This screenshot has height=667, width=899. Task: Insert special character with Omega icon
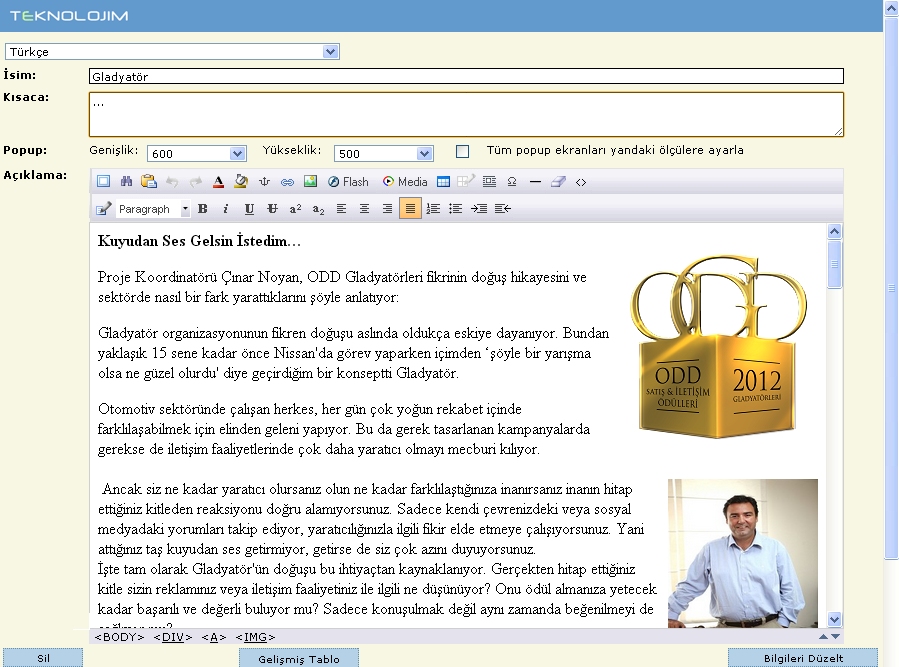pos(512,182)
